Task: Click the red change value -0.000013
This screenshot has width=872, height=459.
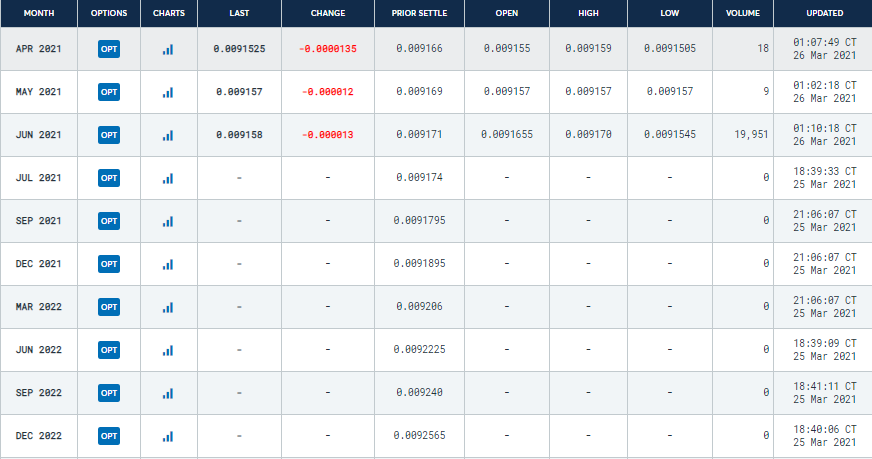Action: click(328, 135)
